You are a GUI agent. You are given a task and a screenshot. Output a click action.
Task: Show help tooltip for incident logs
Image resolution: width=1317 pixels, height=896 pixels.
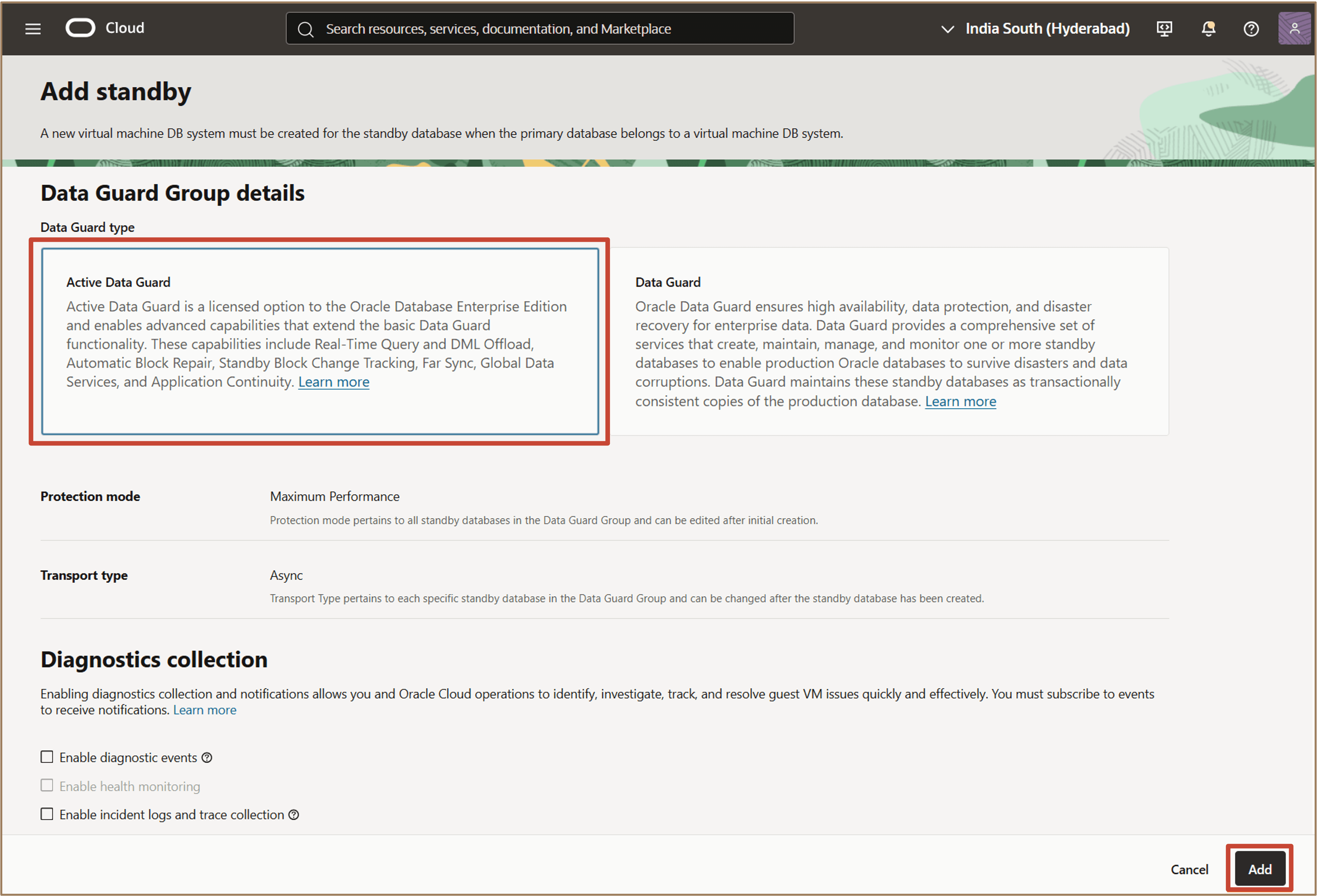(x=294, y=814)
